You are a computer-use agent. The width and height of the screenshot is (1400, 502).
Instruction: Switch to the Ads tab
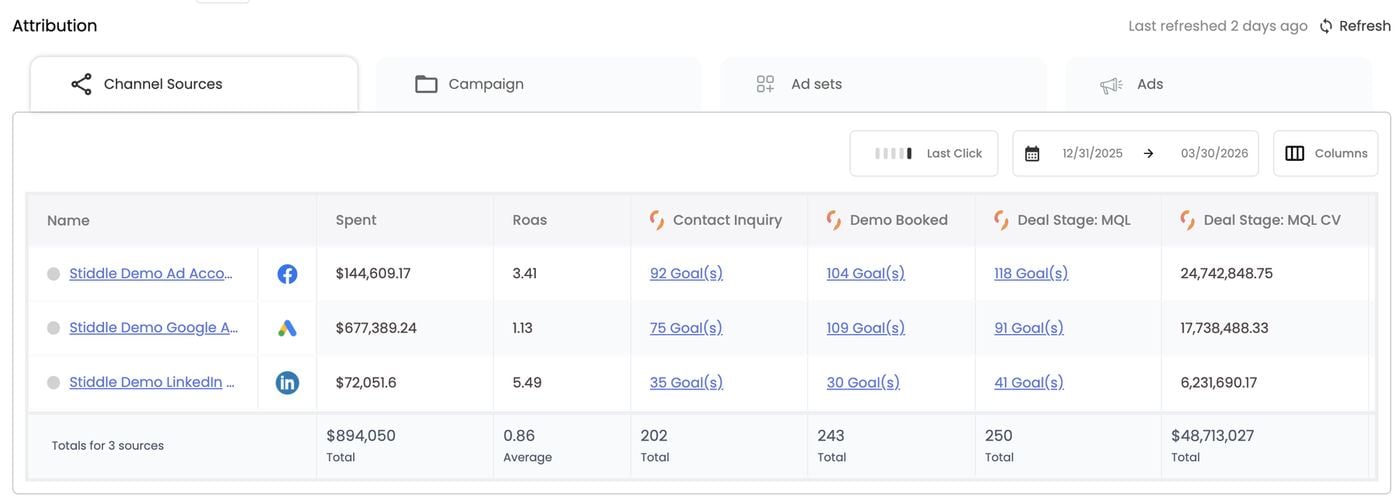click(x=1219, y=84)
